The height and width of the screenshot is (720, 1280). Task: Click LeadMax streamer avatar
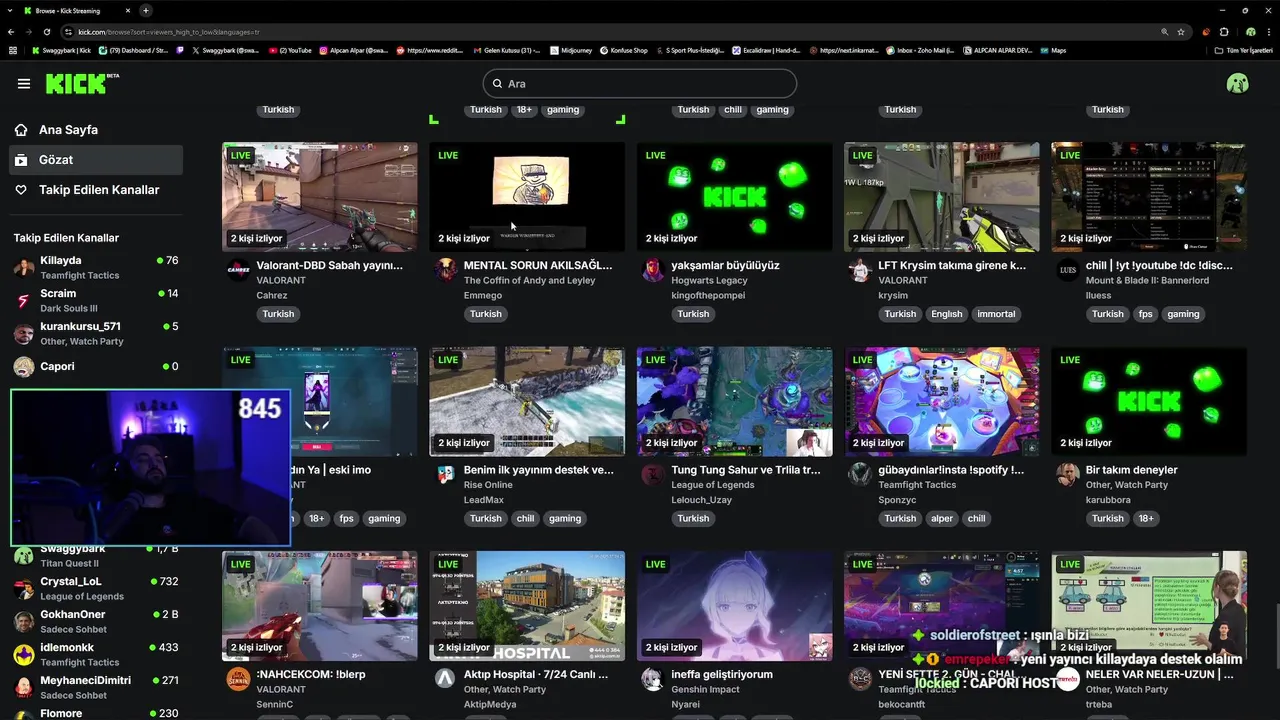(x=446, y=475)
